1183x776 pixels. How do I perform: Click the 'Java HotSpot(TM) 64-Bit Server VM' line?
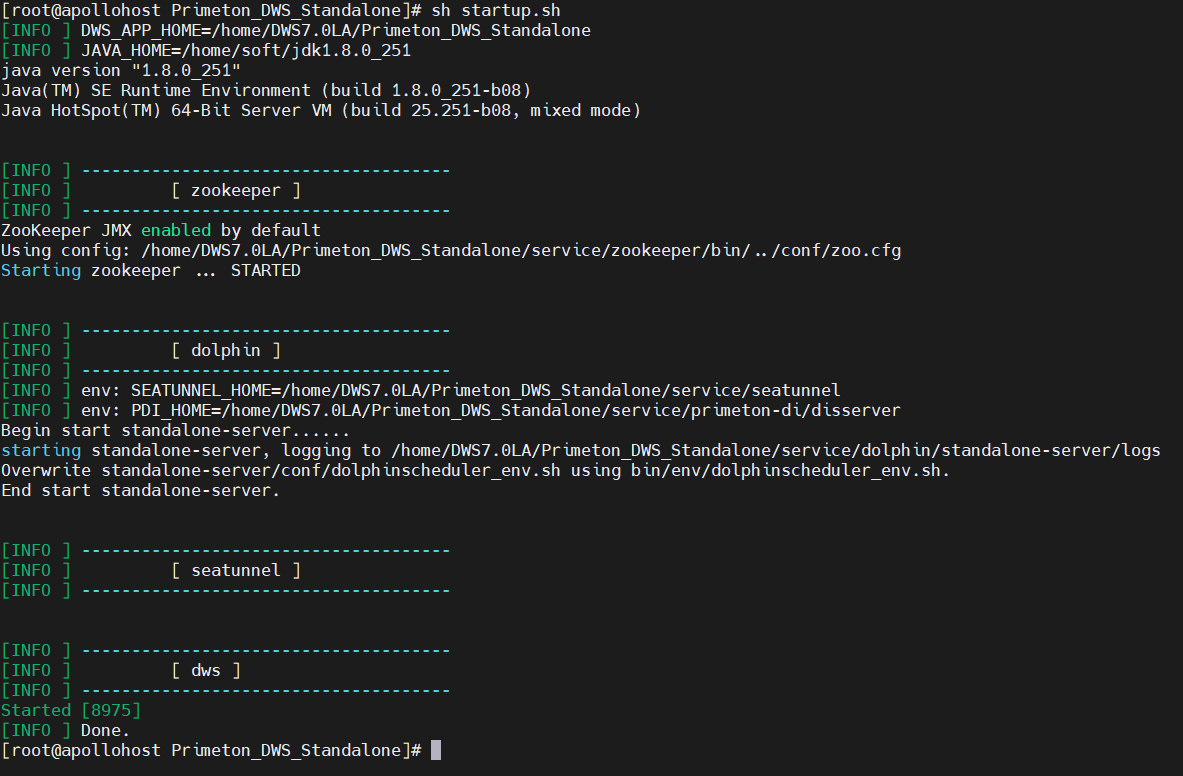click(320, 110)
